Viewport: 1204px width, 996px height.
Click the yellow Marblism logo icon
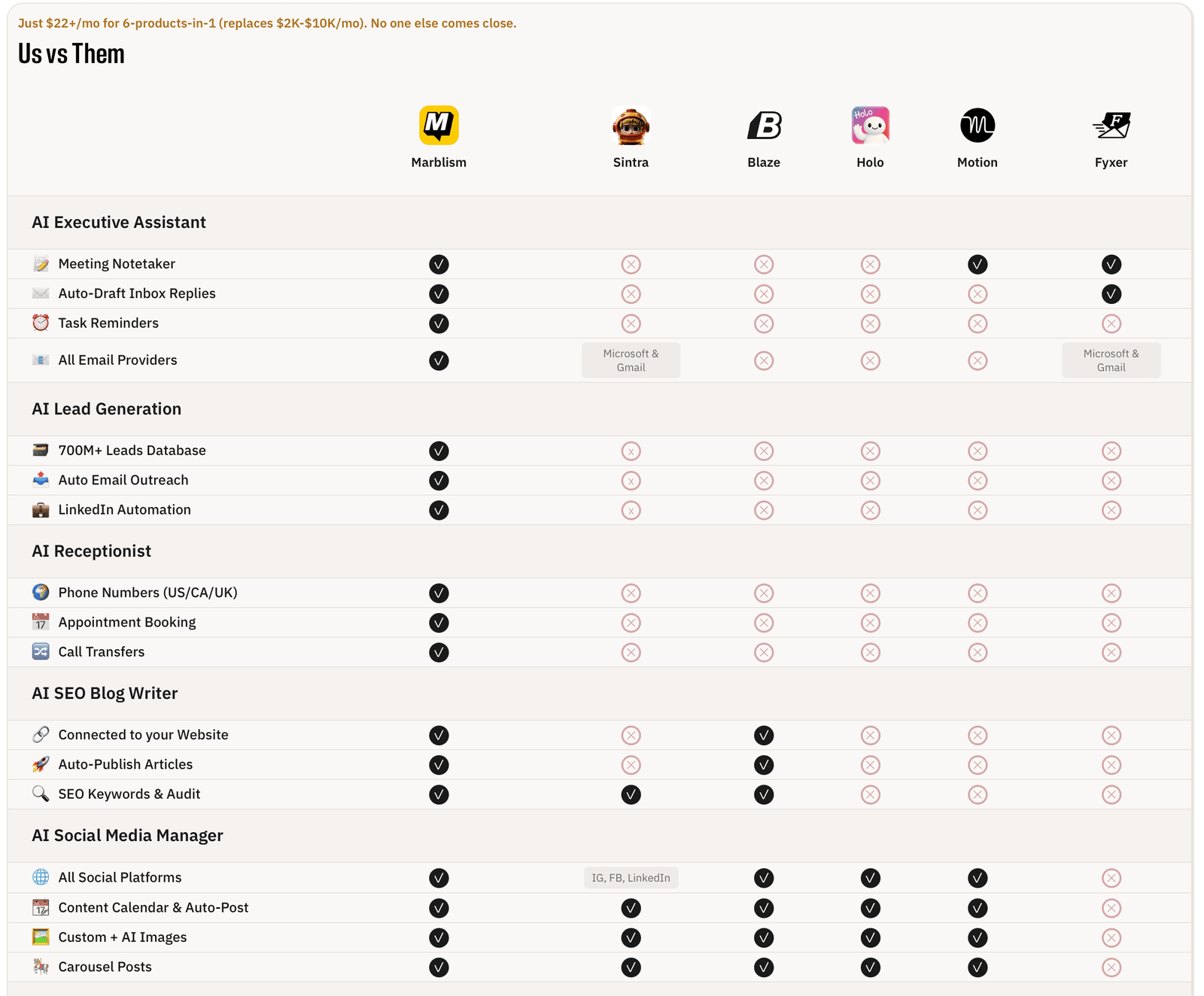439,125
